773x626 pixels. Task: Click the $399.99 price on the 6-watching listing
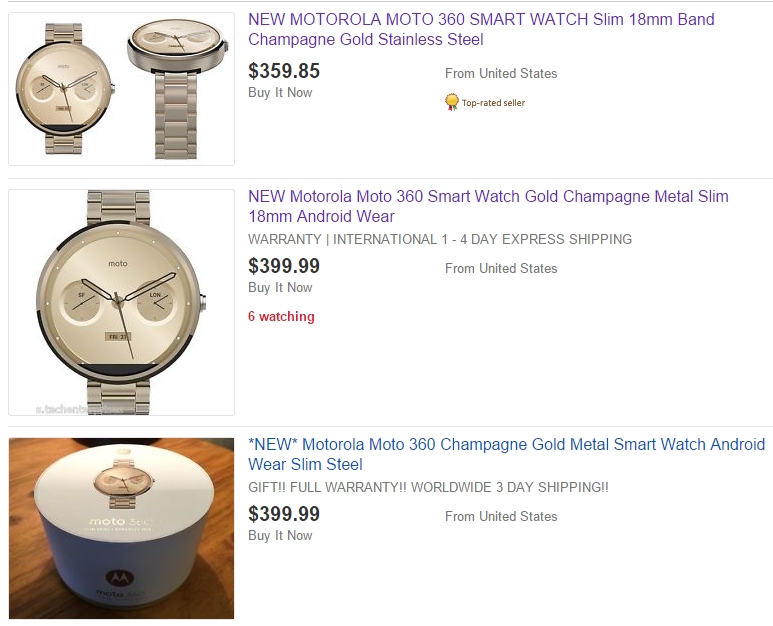pyautogui.click(x=284, y=266)
